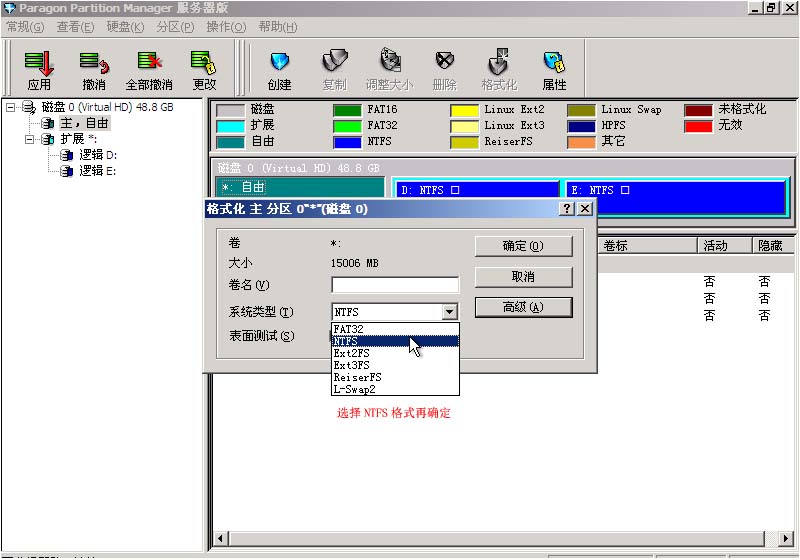Click the 无效 red legend swatch
The image size is (800, 560).
point(698,126)
